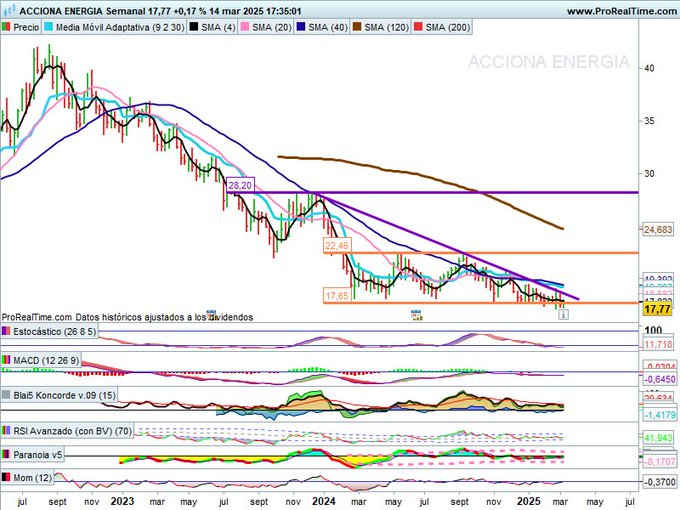The image size is (680, 510).
Task: Click the Blai5 Koncorde indicator icon
Action: (6, 395)
